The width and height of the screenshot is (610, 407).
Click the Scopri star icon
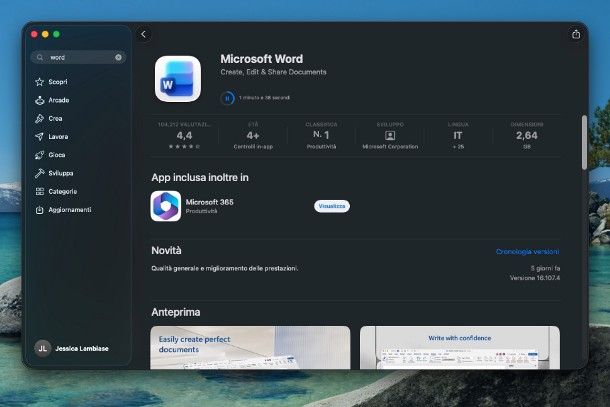[x=40, y=82]
